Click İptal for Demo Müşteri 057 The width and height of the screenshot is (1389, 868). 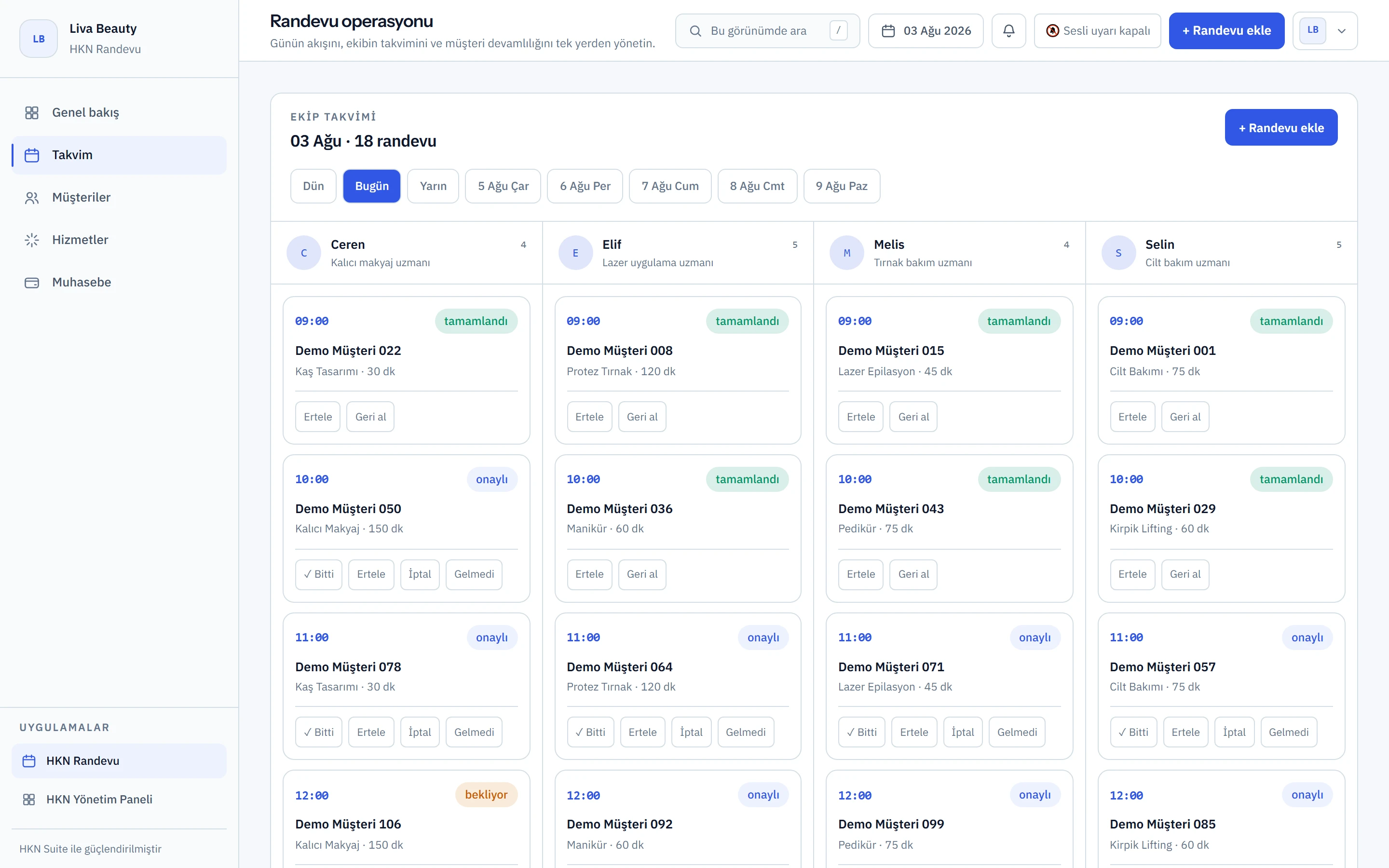click(1234, 732)
